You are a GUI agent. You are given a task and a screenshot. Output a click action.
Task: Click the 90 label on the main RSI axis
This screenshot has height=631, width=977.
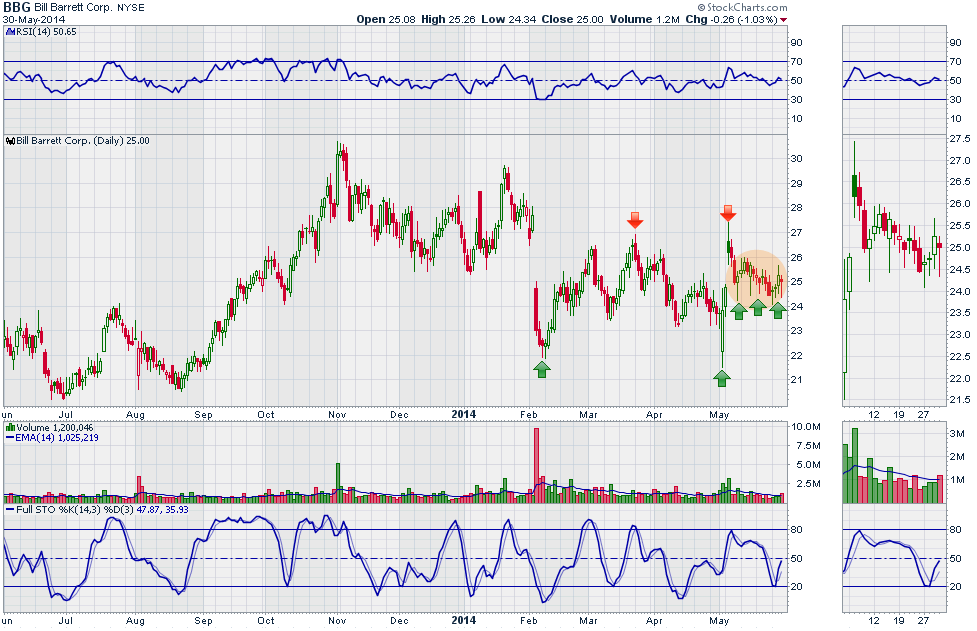796,42
